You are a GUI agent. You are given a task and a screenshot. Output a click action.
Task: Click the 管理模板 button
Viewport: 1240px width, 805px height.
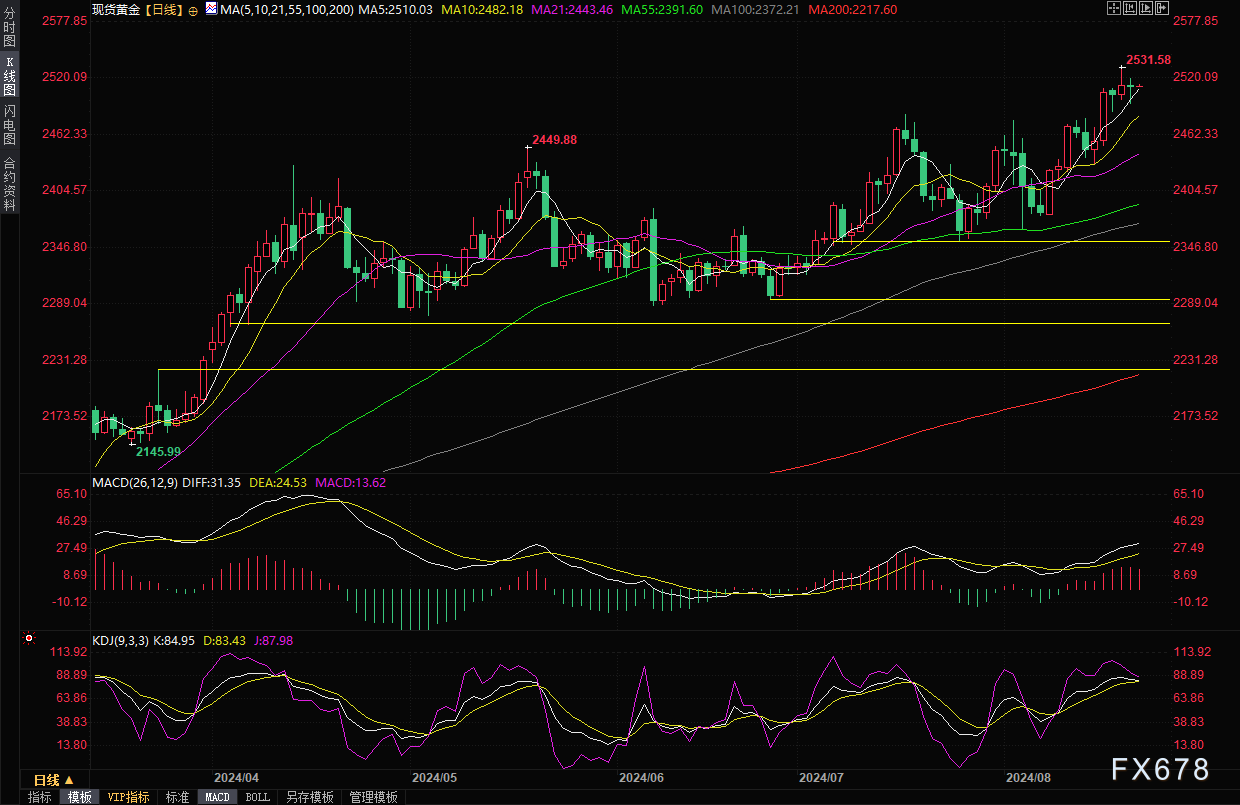pos(373,797)
